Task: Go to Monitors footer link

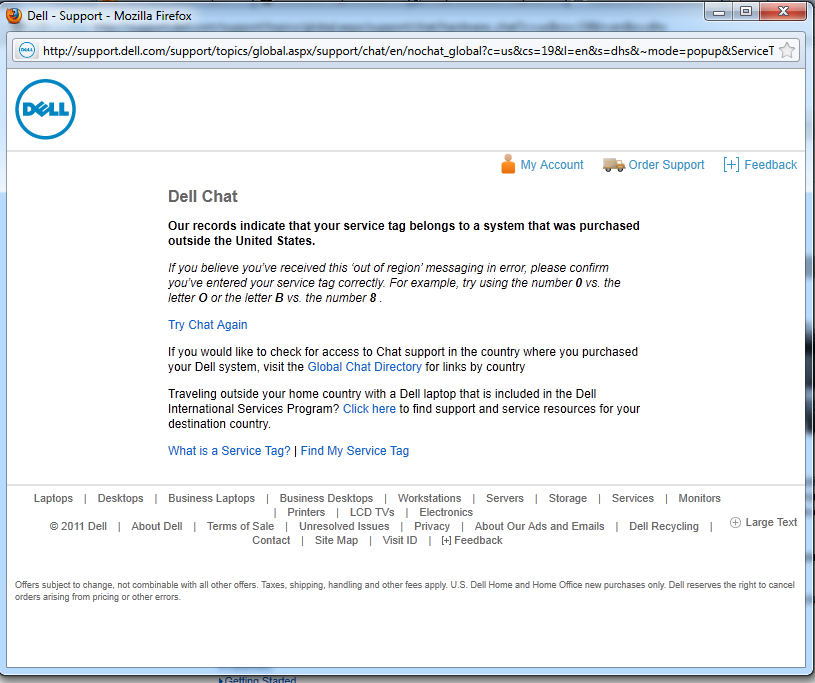Action: click(x=699, y=498)
